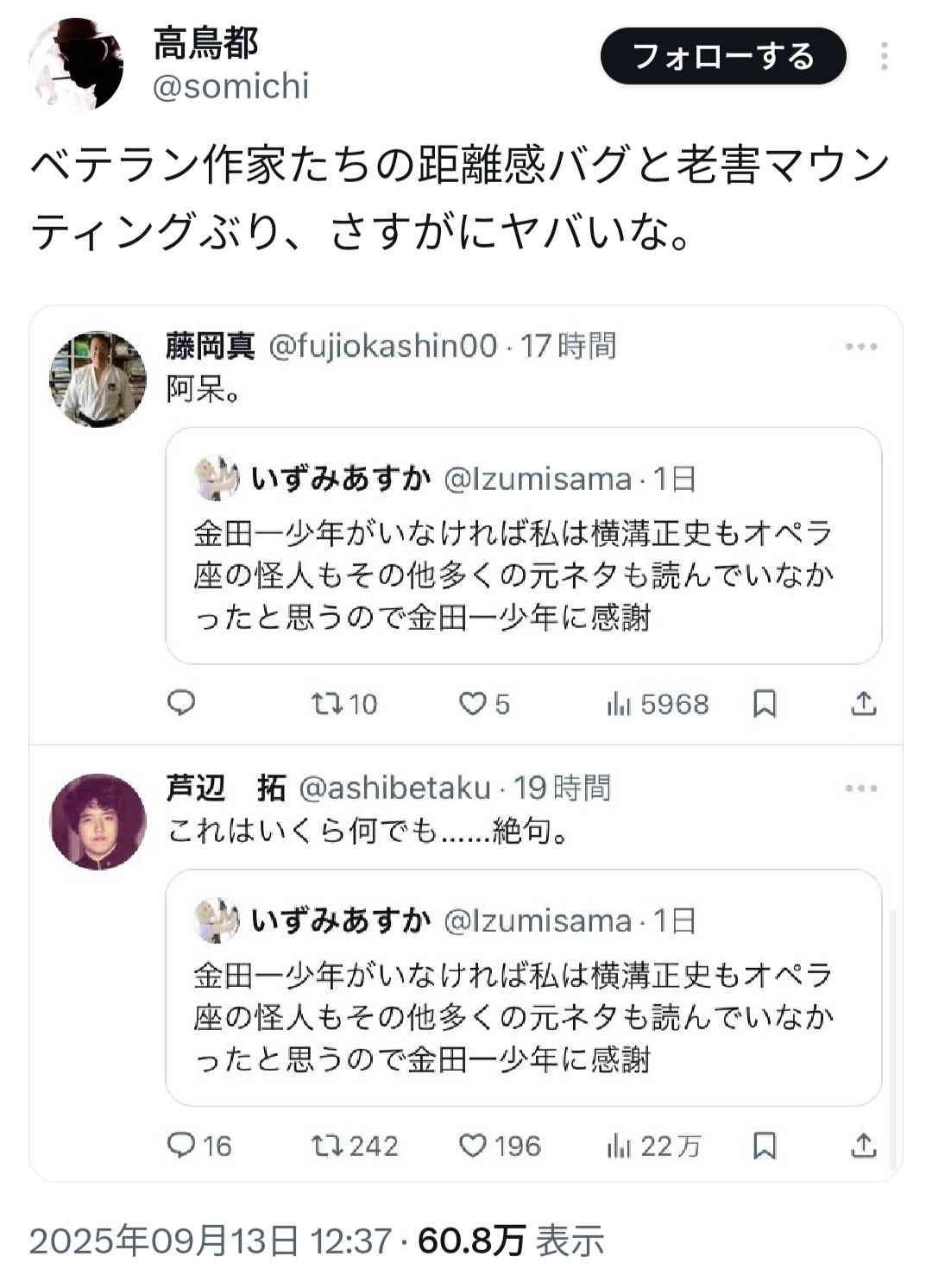Open the @somichi profile handle
Image resolution: width=932 pixels, height=1288 pixels.
point(230,86)
